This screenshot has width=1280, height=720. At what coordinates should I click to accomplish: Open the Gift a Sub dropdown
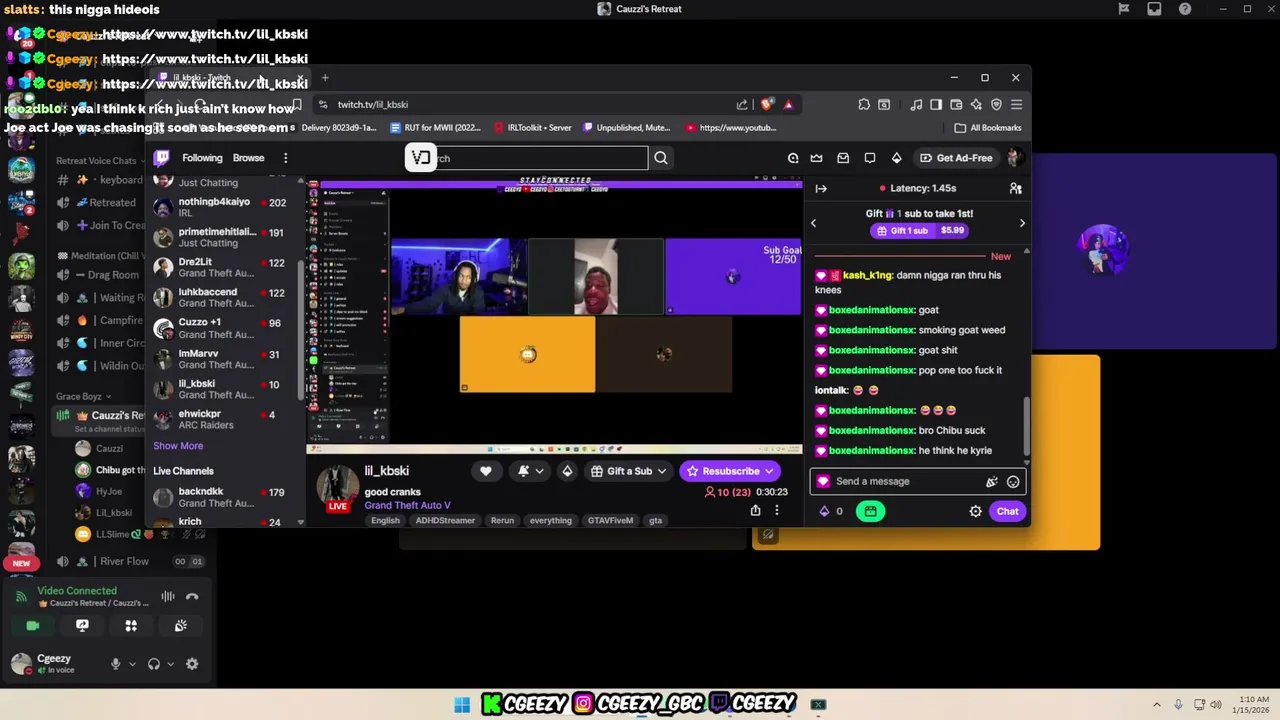629,471
